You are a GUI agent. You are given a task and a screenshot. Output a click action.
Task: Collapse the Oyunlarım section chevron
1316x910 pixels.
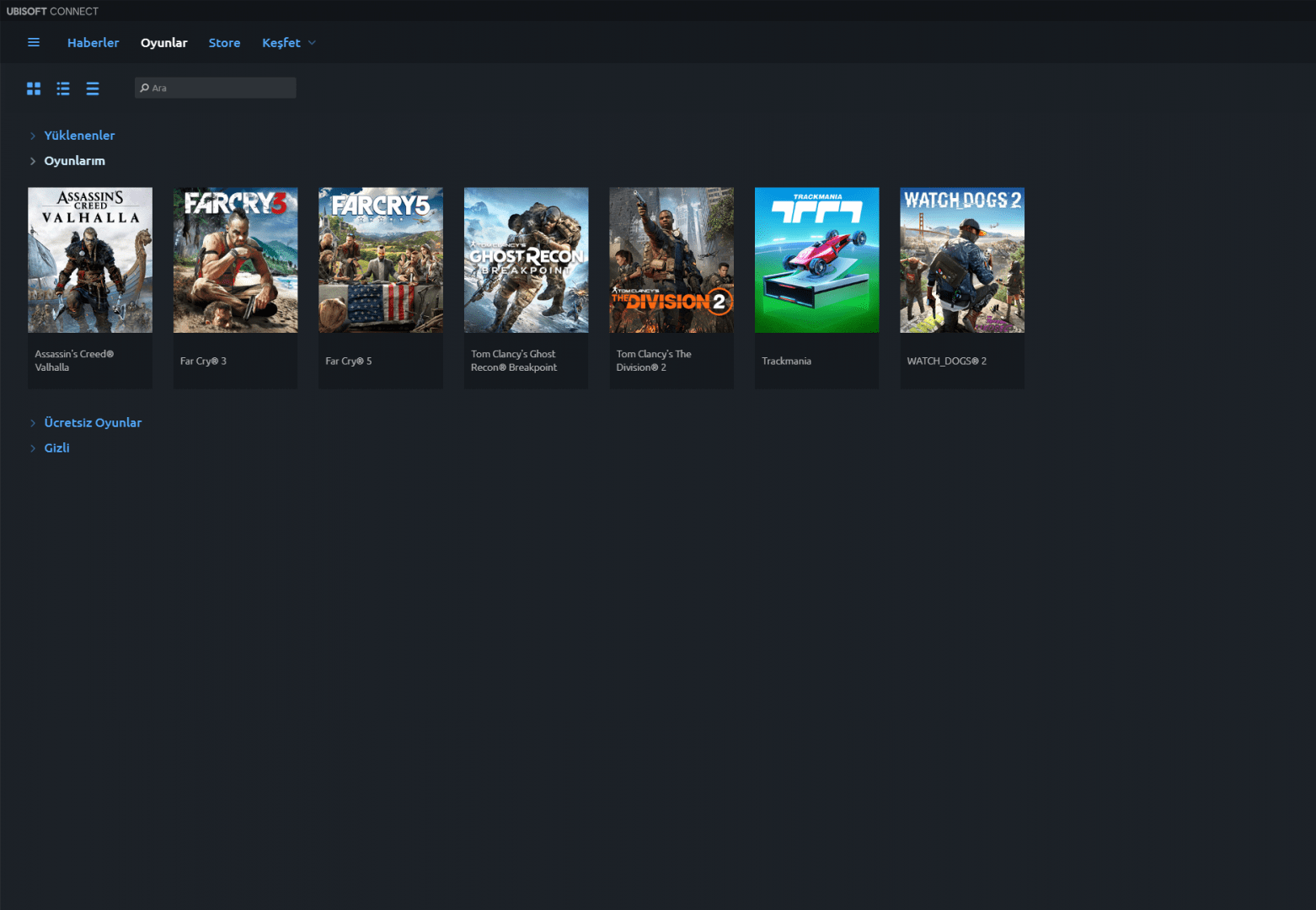[x=33, y=161]
